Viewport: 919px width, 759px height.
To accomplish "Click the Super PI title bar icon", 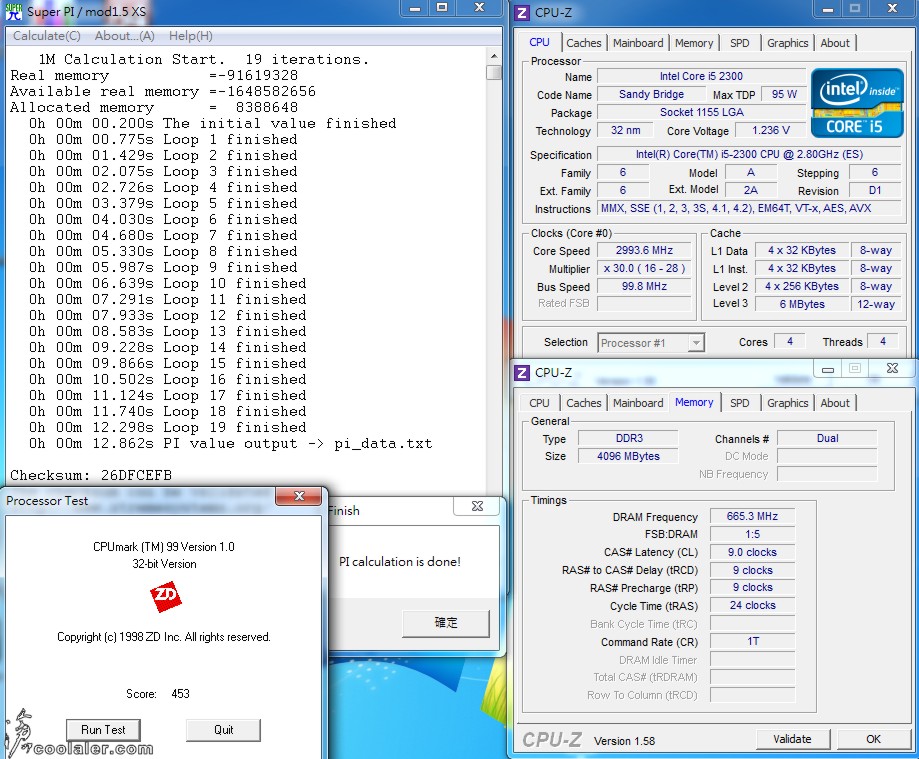I will [x=13, y=11].
